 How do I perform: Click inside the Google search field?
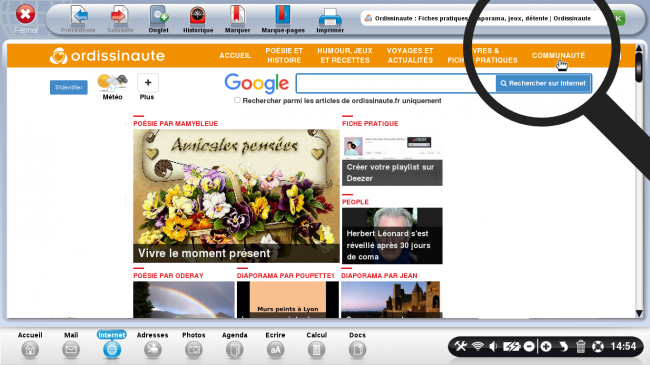(x=396, y=83)
